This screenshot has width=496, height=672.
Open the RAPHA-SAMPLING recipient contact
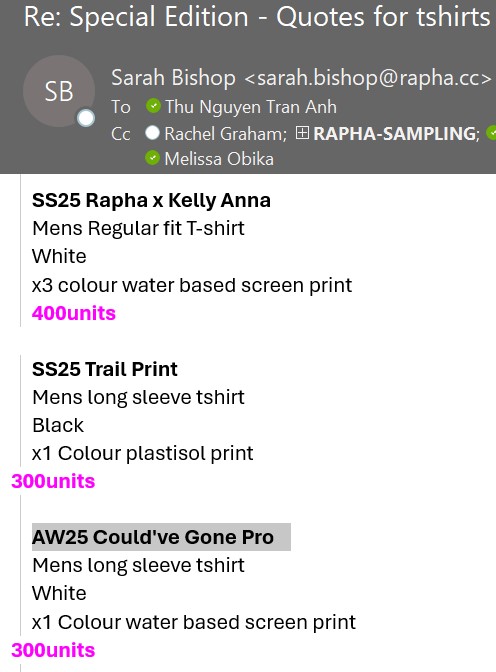tap(397, 134)
